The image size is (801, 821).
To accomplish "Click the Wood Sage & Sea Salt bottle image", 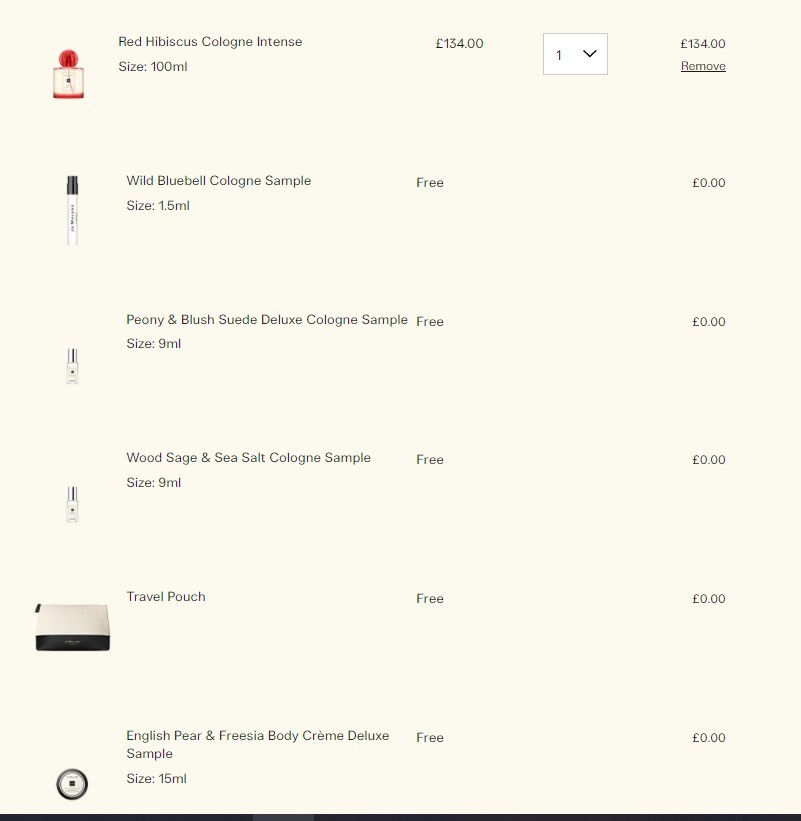I will tap(72, 504).
